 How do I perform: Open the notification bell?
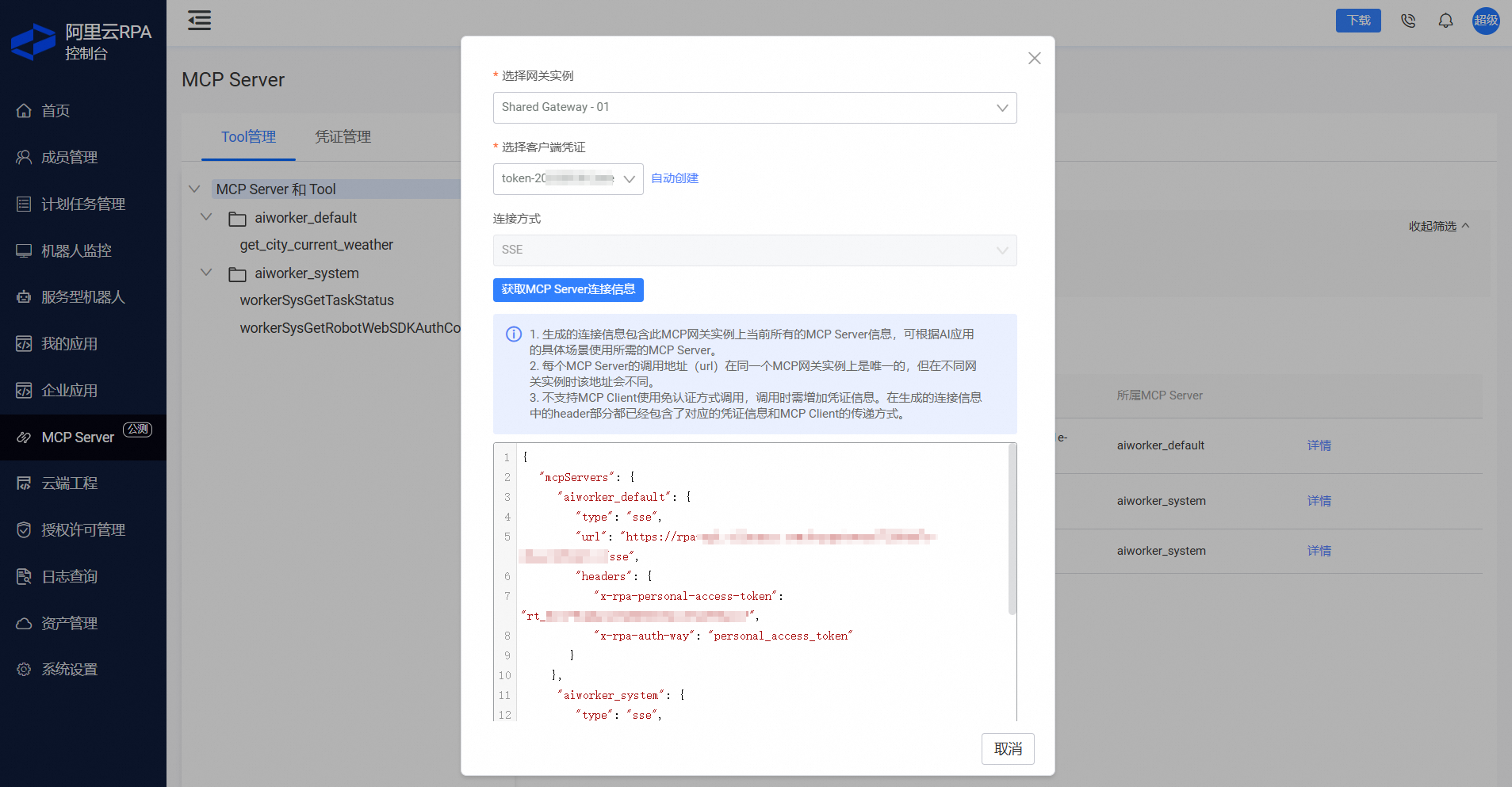[1446, 21]
